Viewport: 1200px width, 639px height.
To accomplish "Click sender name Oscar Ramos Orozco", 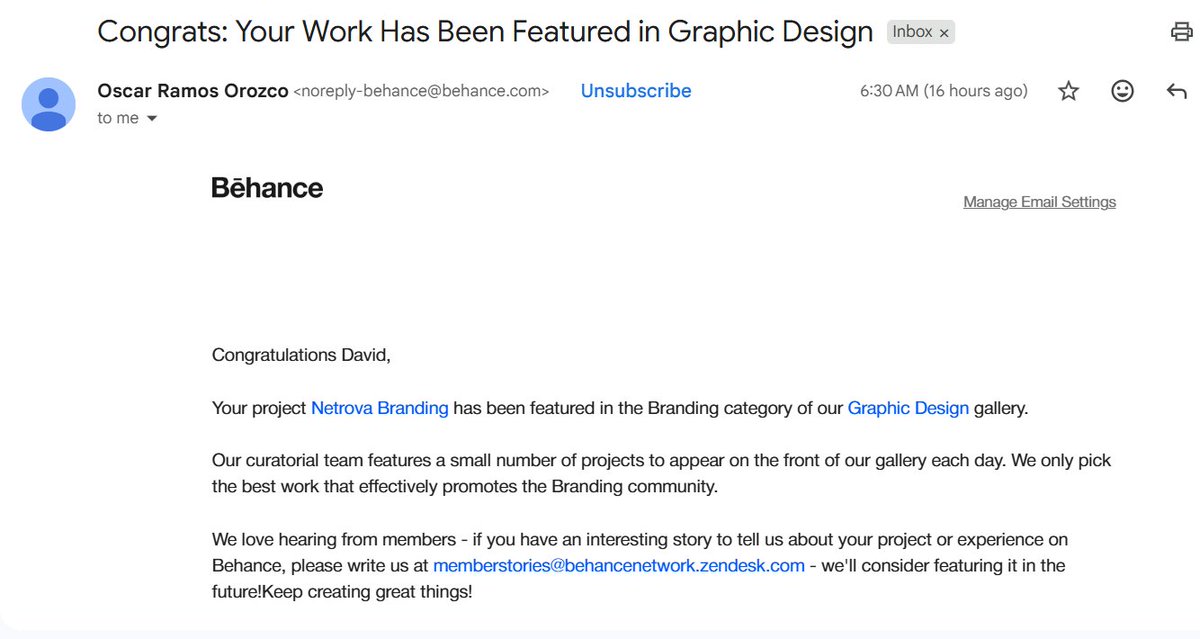I will pyautogui.click(x=193, y=91).
